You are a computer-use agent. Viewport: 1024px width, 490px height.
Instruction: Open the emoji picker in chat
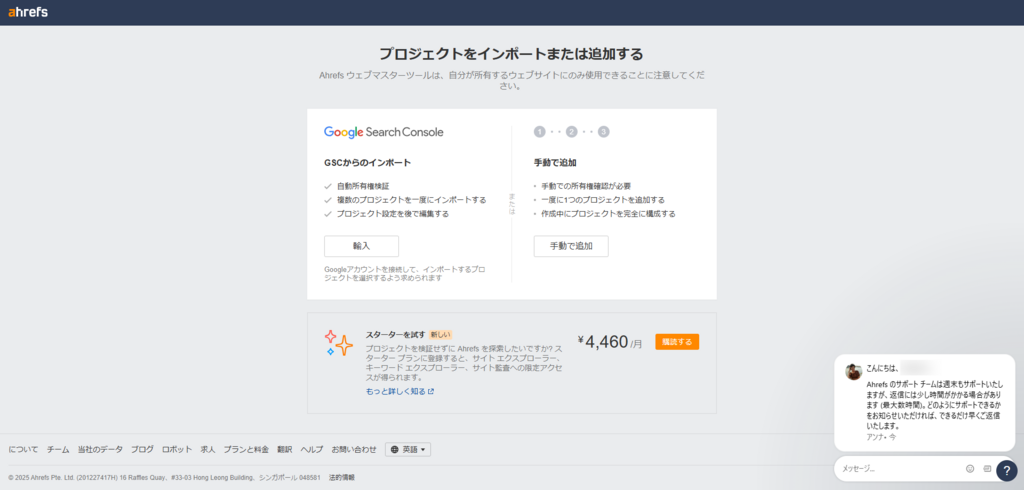pos(970,468)
